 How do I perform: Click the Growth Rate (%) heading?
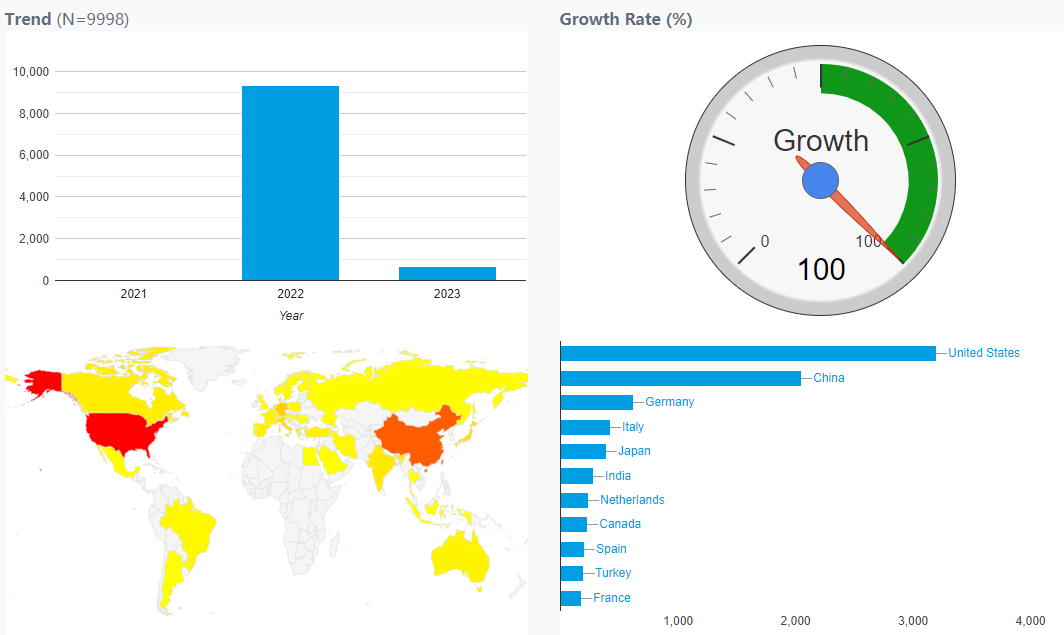tap(626, 19)
